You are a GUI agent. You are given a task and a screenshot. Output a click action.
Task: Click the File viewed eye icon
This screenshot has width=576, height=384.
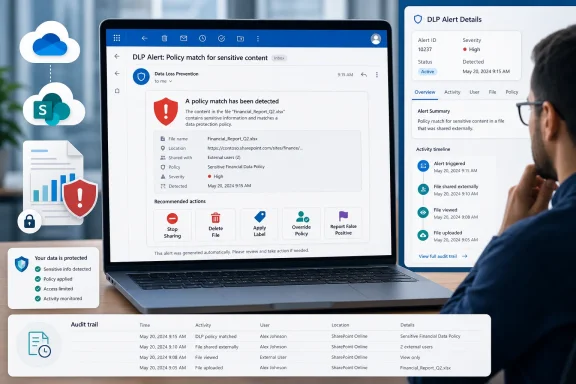[x=423, y=212]
